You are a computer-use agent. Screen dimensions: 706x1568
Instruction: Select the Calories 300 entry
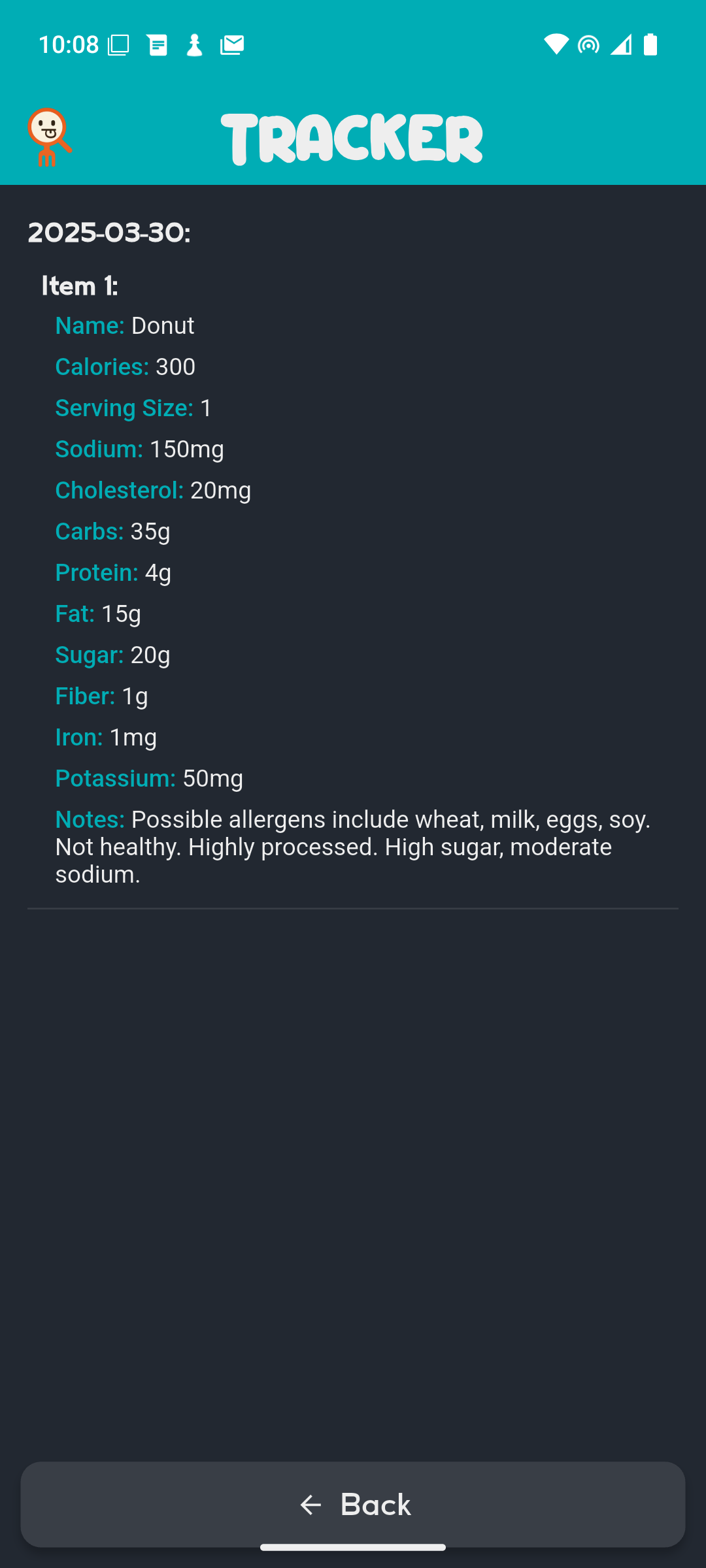click(125, 367)
